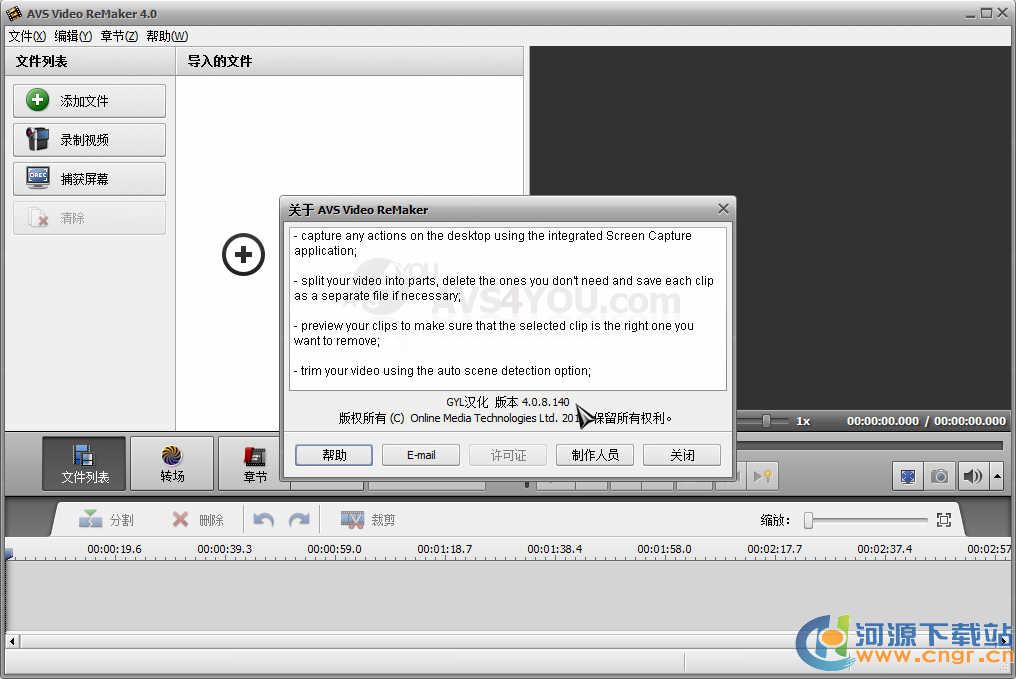Click the fit-to-window zoom icon
Viewport: 1016px width, 679px height.
tap(944, 520)
